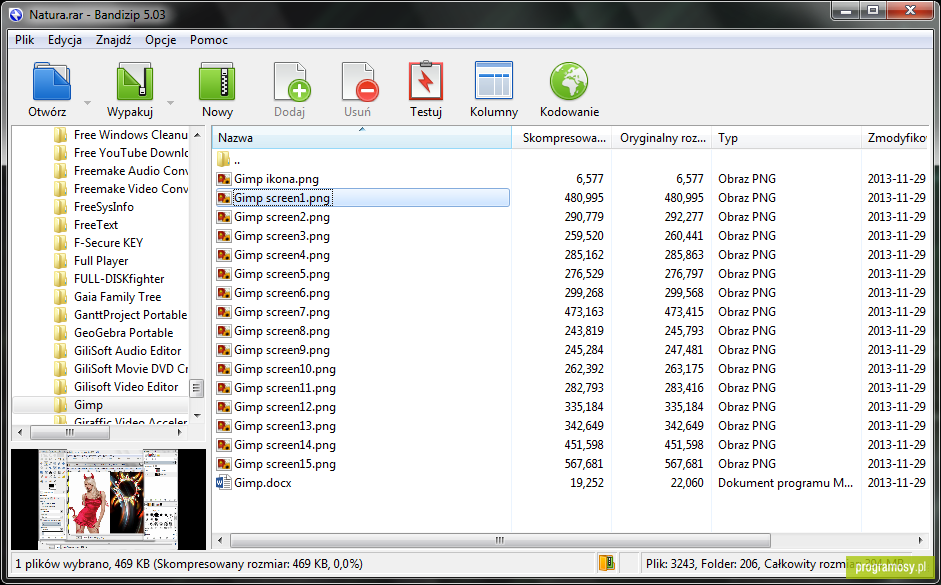Open dropdown arrow next to Wypakuj
Screen dimensions: 941x585
[x=170, y=103]
